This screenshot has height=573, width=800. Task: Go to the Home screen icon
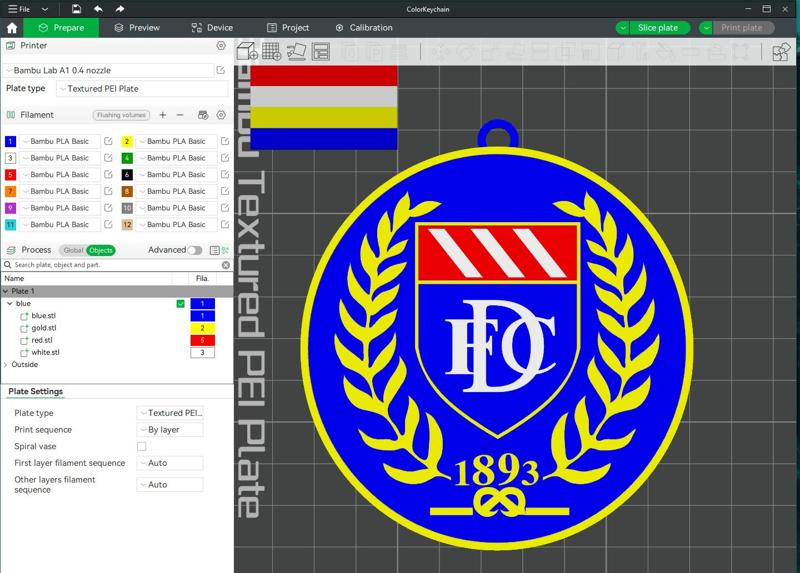click(x=12, y=28)
